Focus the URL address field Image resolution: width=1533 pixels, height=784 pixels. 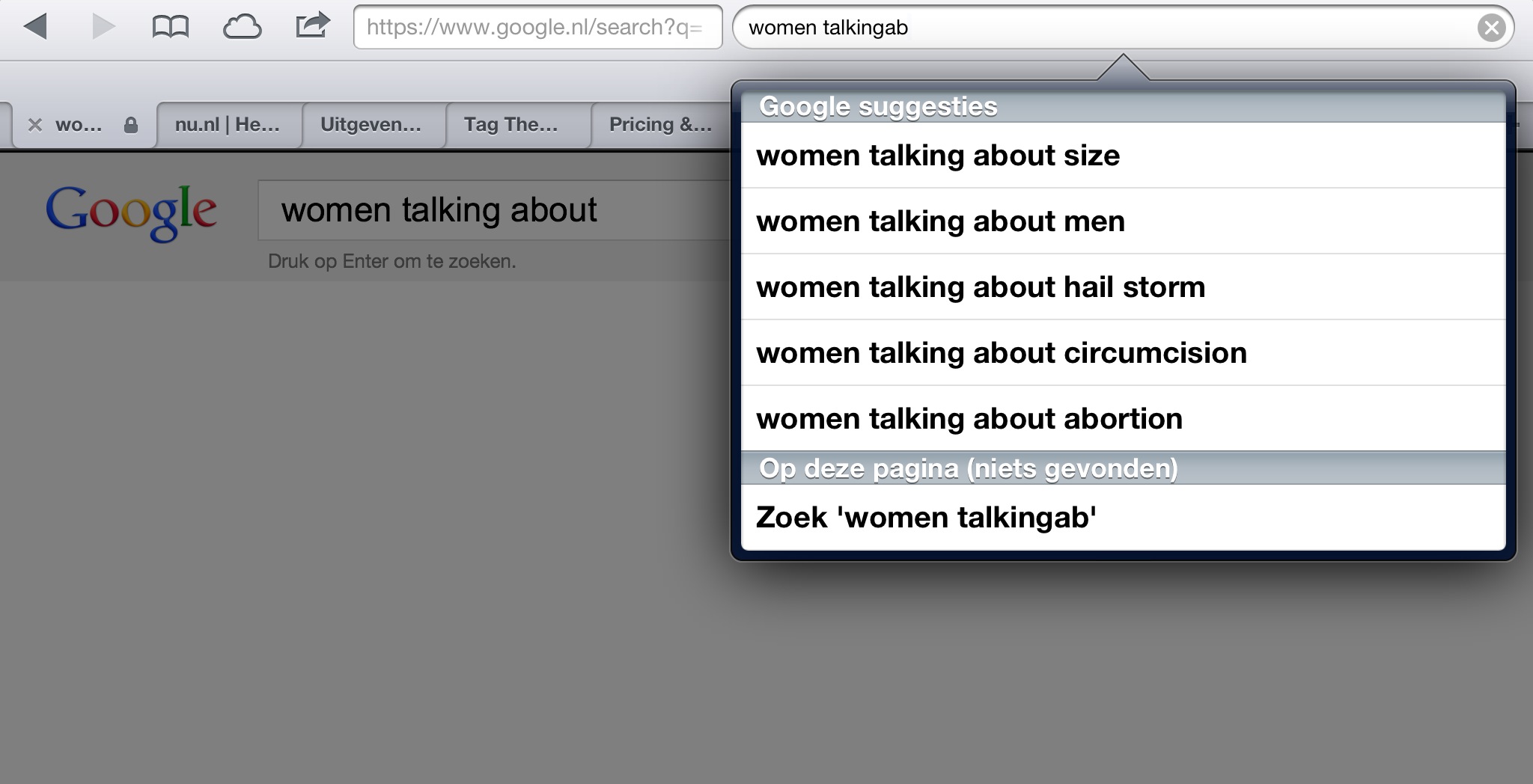click(x=537, y=28)
